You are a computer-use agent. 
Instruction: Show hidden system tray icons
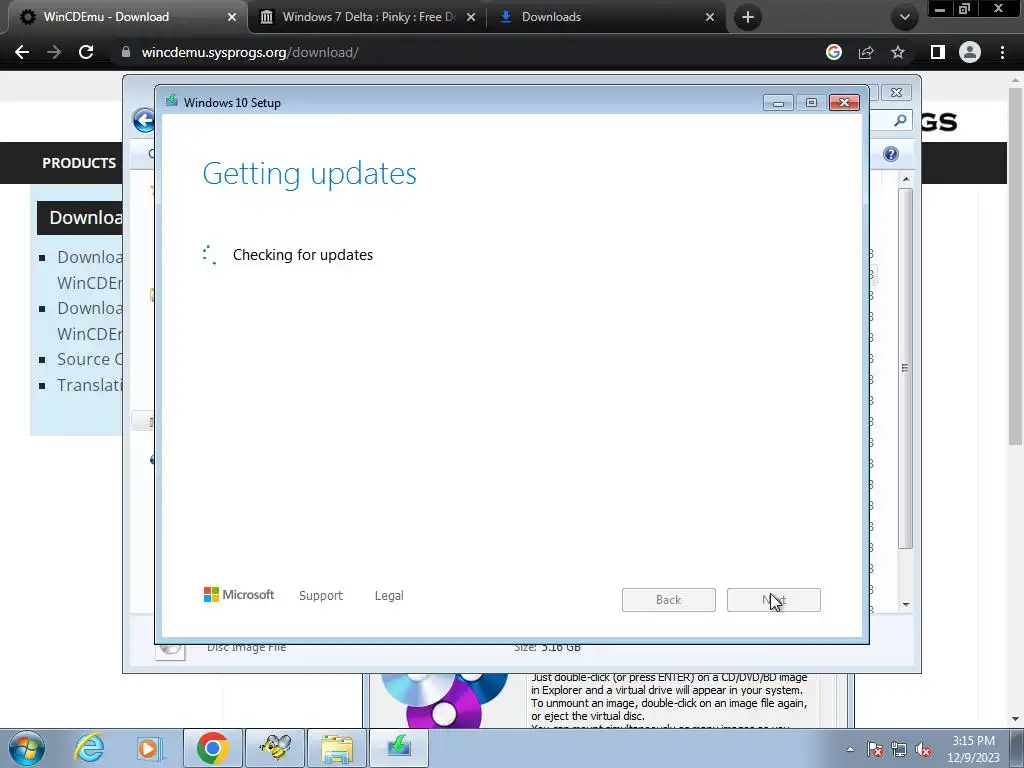click(850, 749)
